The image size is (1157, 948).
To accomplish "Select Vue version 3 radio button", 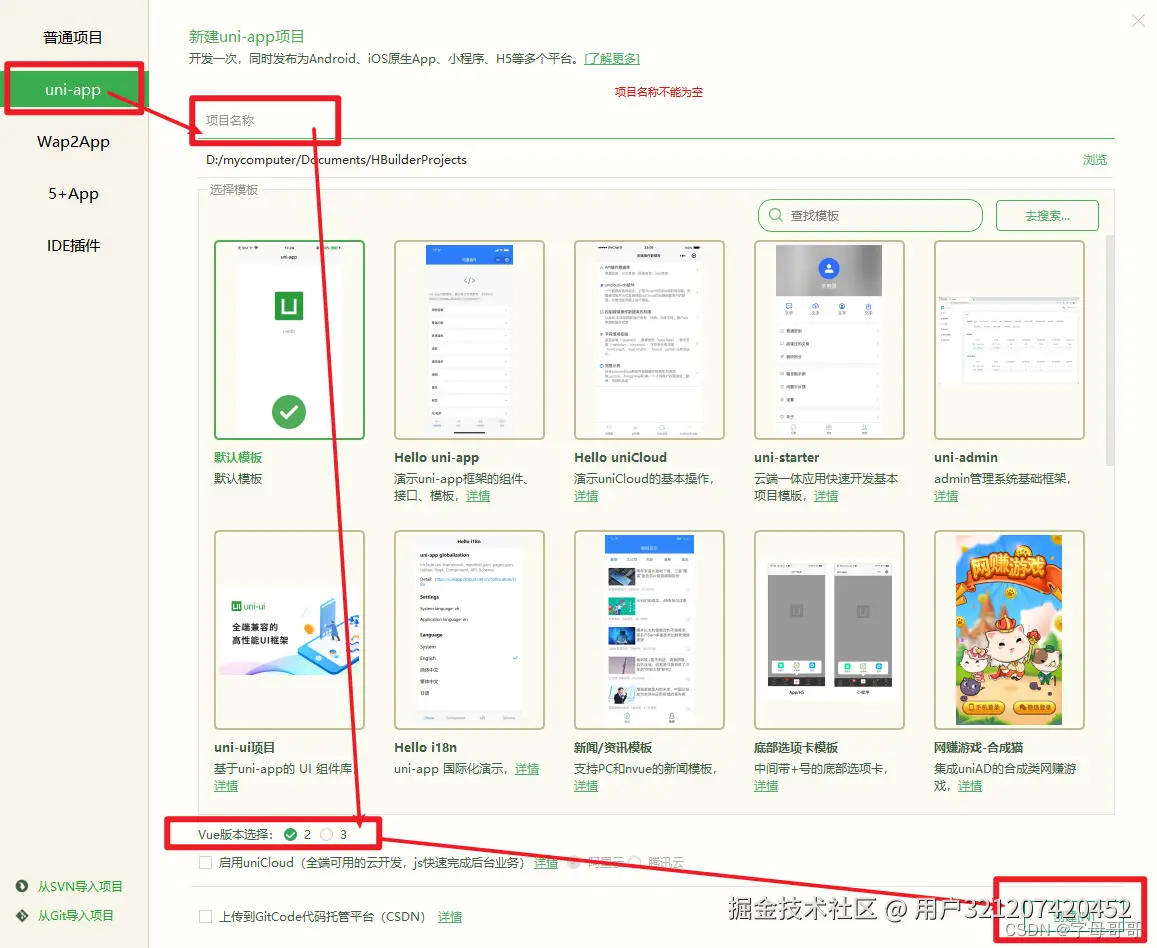I will point(327,833).
